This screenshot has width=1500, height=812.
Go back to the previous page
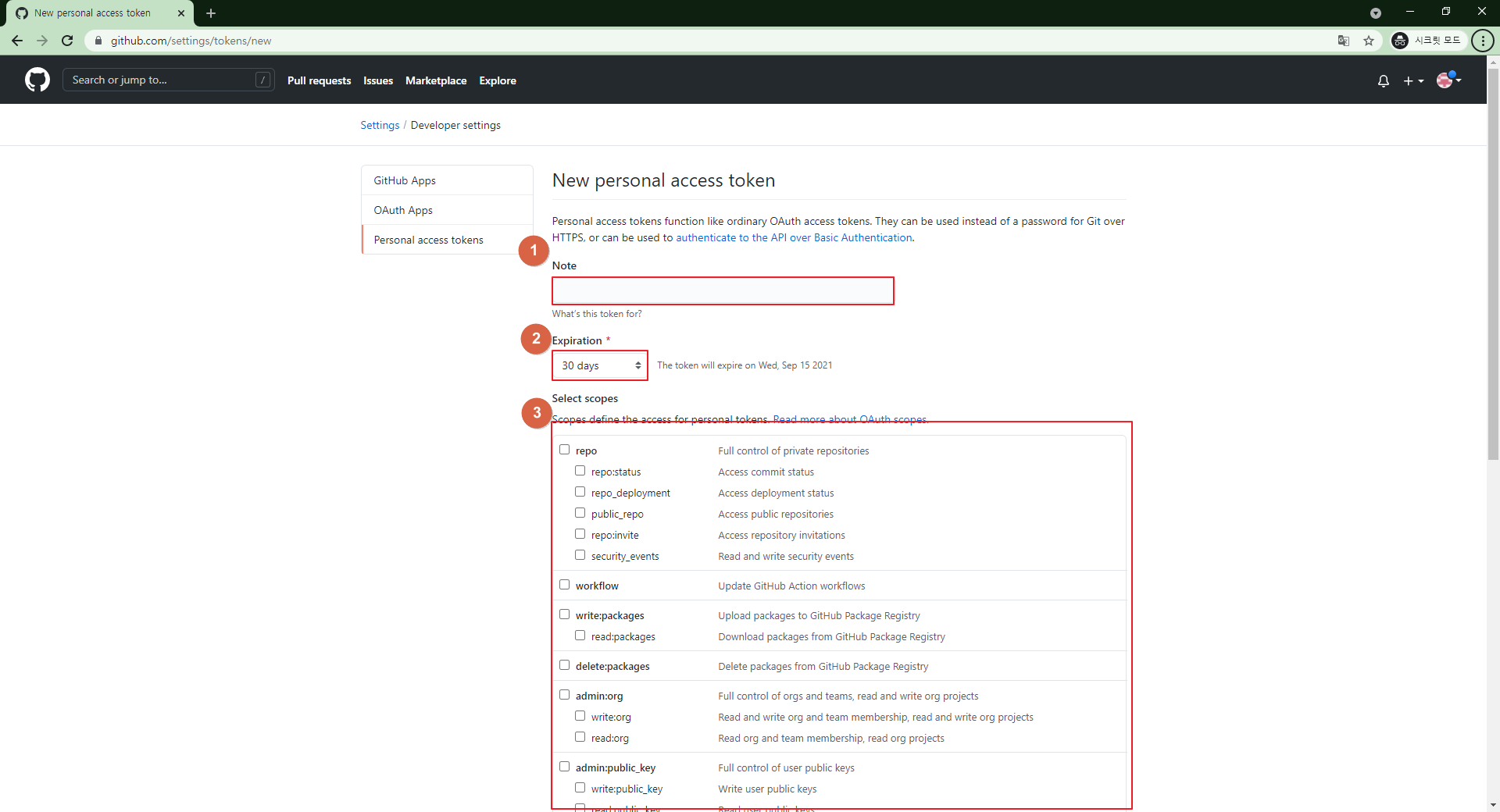pyautogui.click(x=17, y=41)
